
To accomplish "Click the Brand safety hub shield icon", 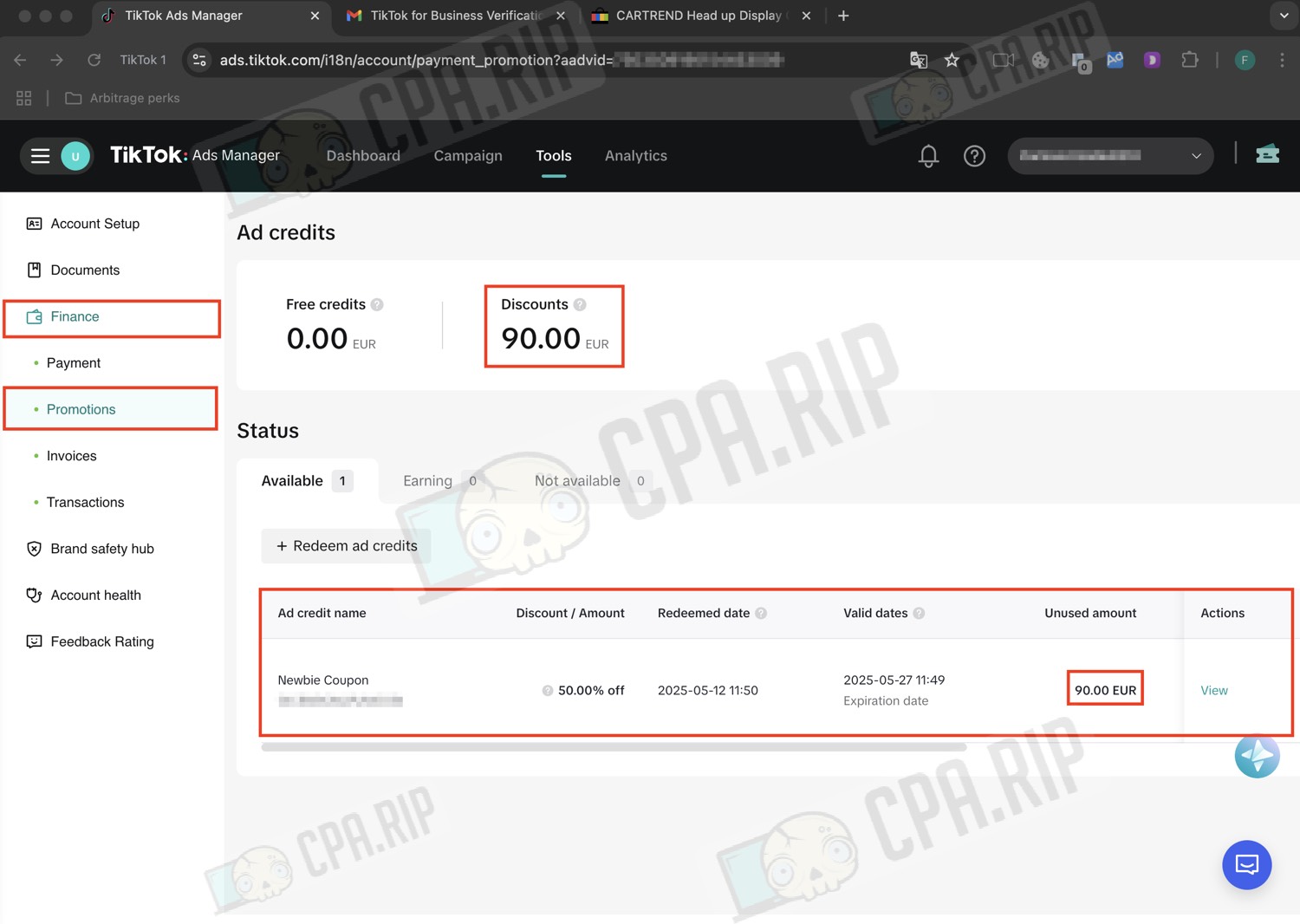I will [34, 549].
